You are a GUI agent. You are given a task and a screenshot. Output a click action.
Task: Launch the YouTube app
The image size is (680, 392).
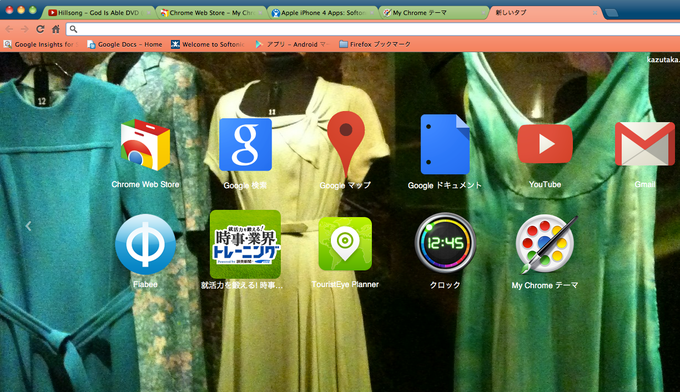point(545,144)
